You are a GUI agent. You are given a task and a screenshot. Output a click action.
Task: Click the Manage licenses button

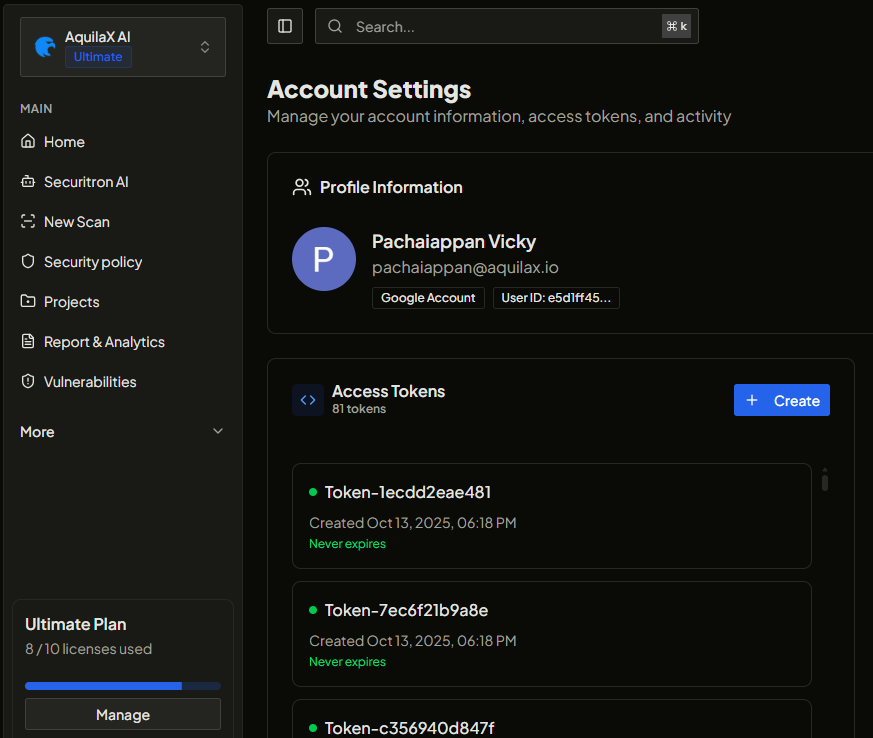click(x=123, y=715)
